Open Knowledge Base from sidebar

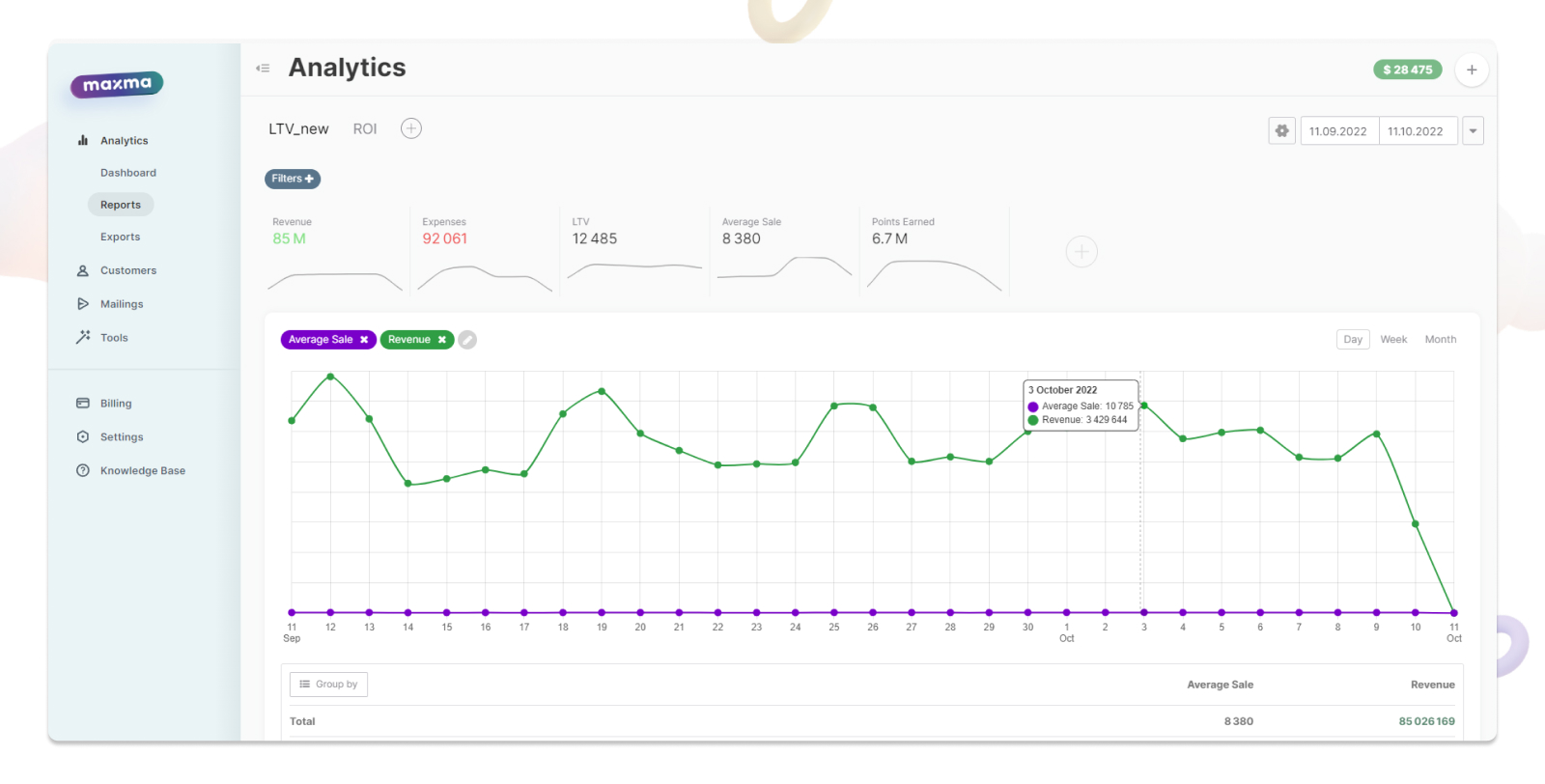coord(142,471)
